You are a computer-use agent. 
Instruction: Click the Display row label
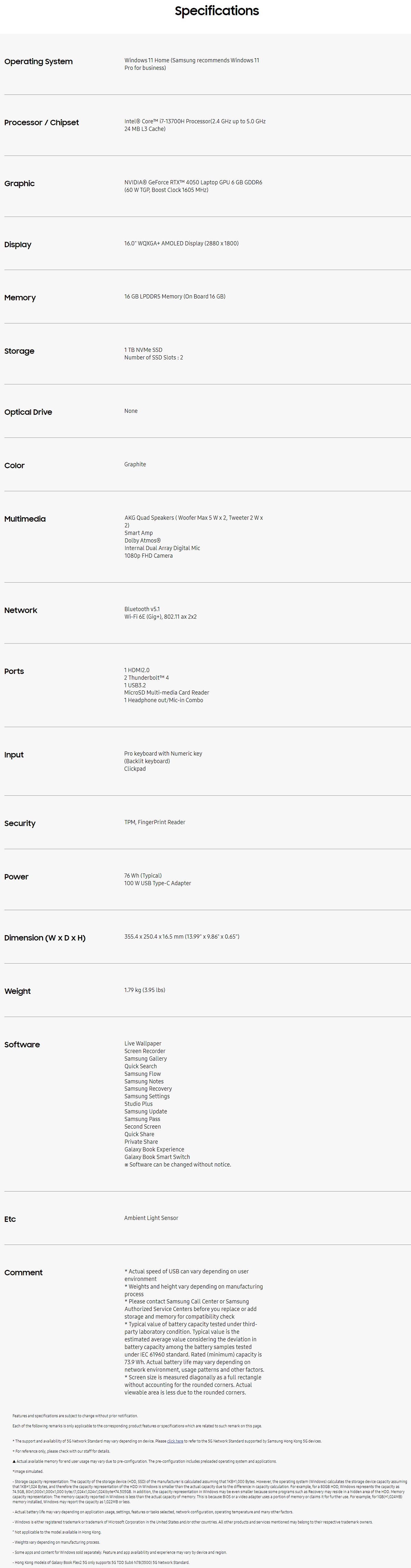pyautogui.click(x=18, y=245)
